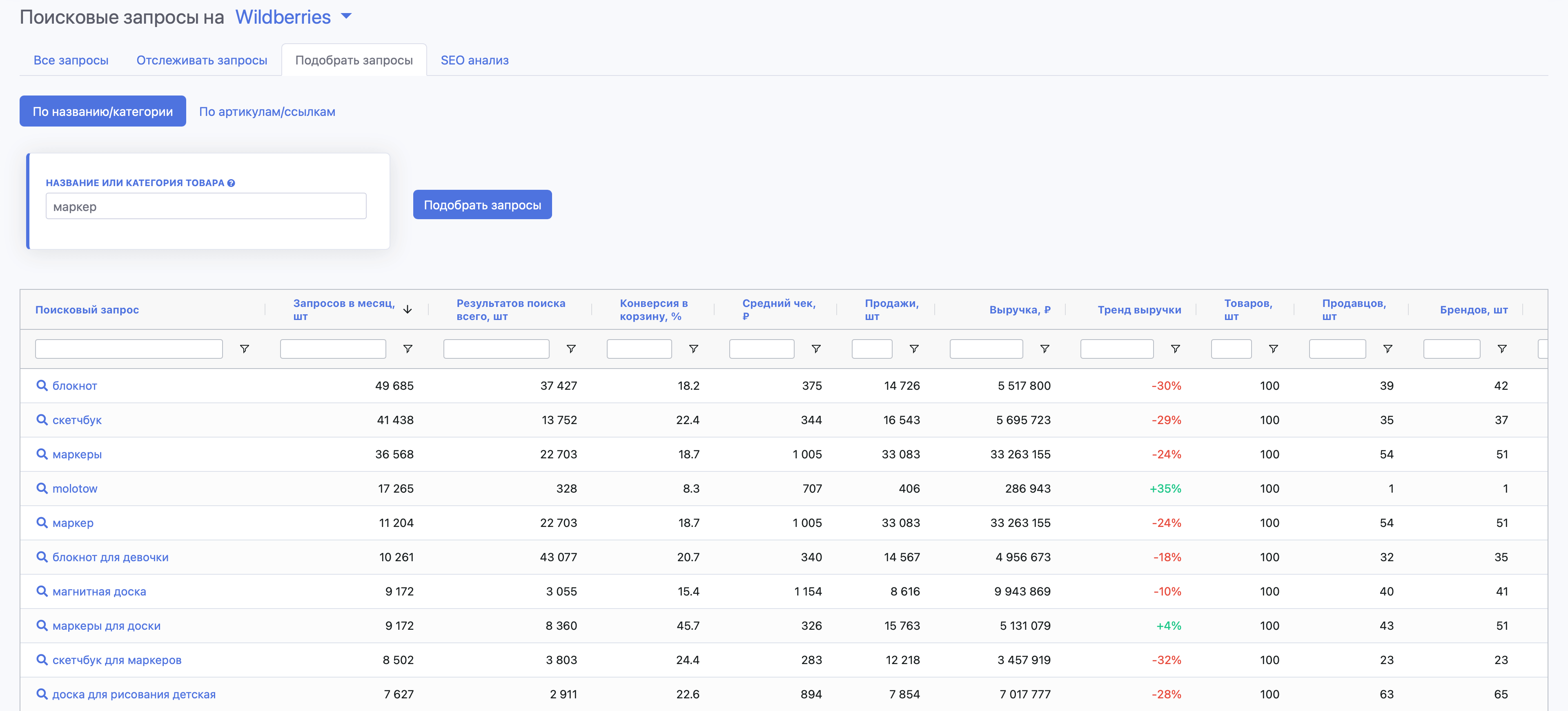This screenshot has height=711, width=1568.
Task: Open the filter funnel for Поисковый запрос column
Action: pos(244,349)
